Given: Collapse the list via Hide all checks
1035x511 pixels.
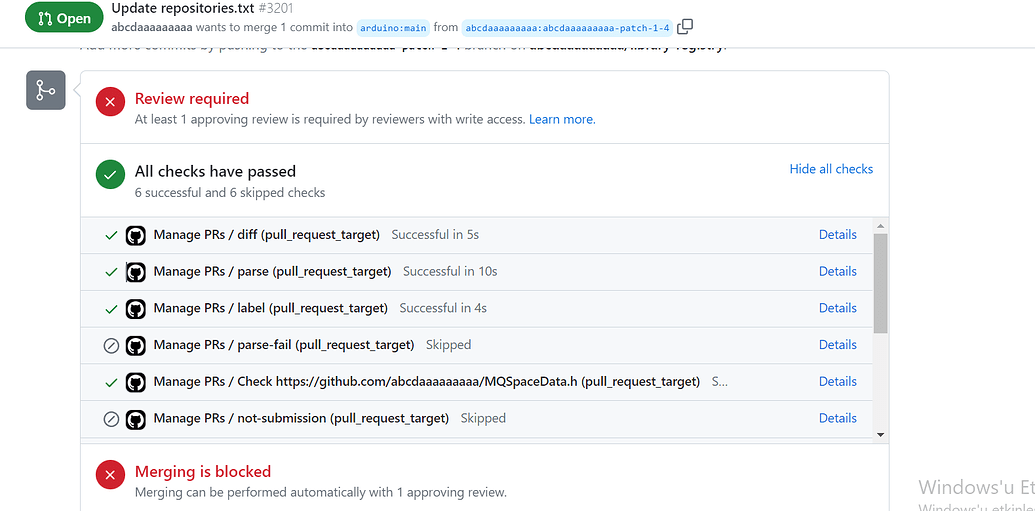Looking at the screenshot, I should pos(831,169).
